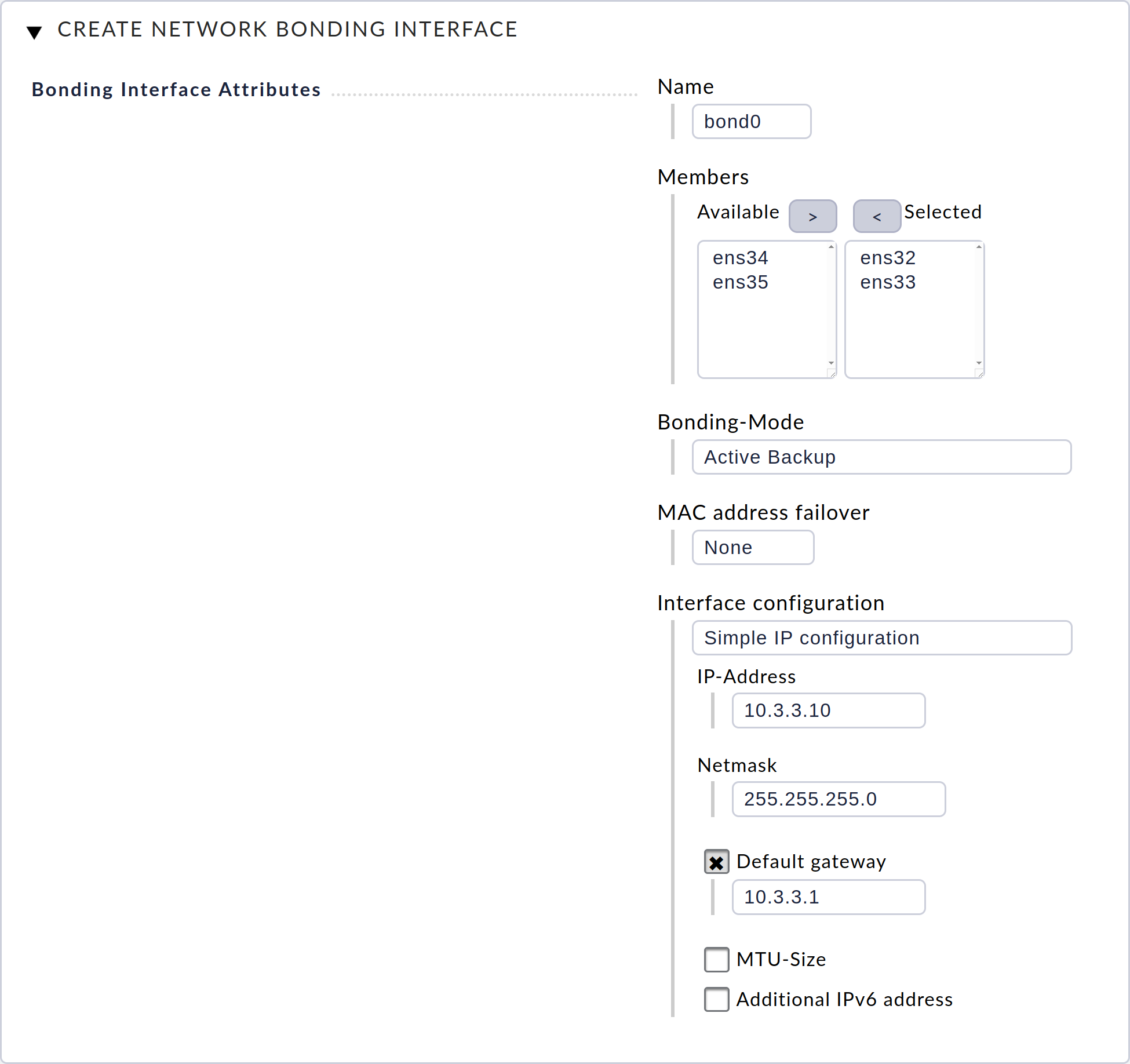The width and height of the screenshot is (1130, 1064).
Task: Select ens33 in the Selected list
Action: 888,282
